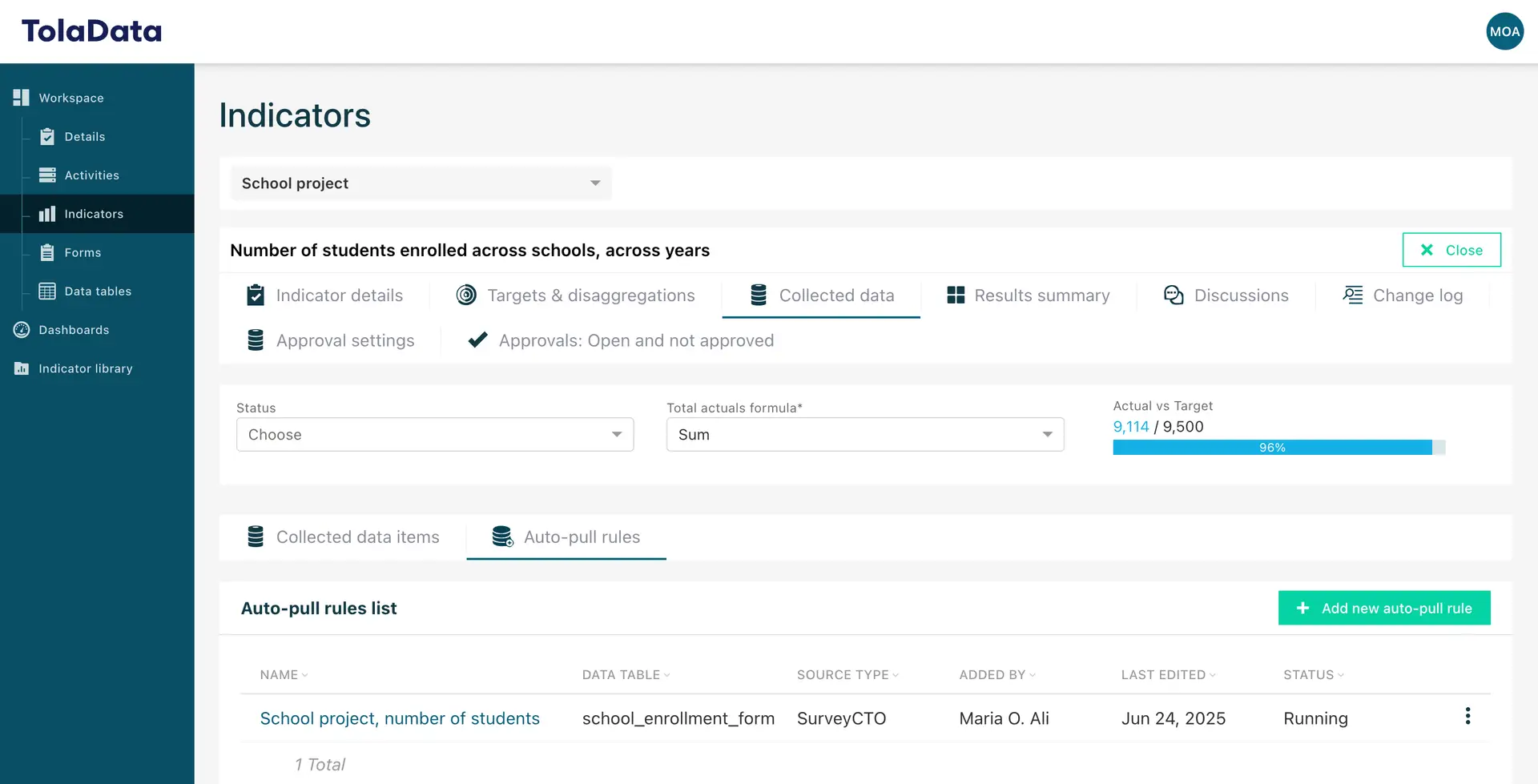
Task: Open the School project dropdown
Action: (421, 183)
